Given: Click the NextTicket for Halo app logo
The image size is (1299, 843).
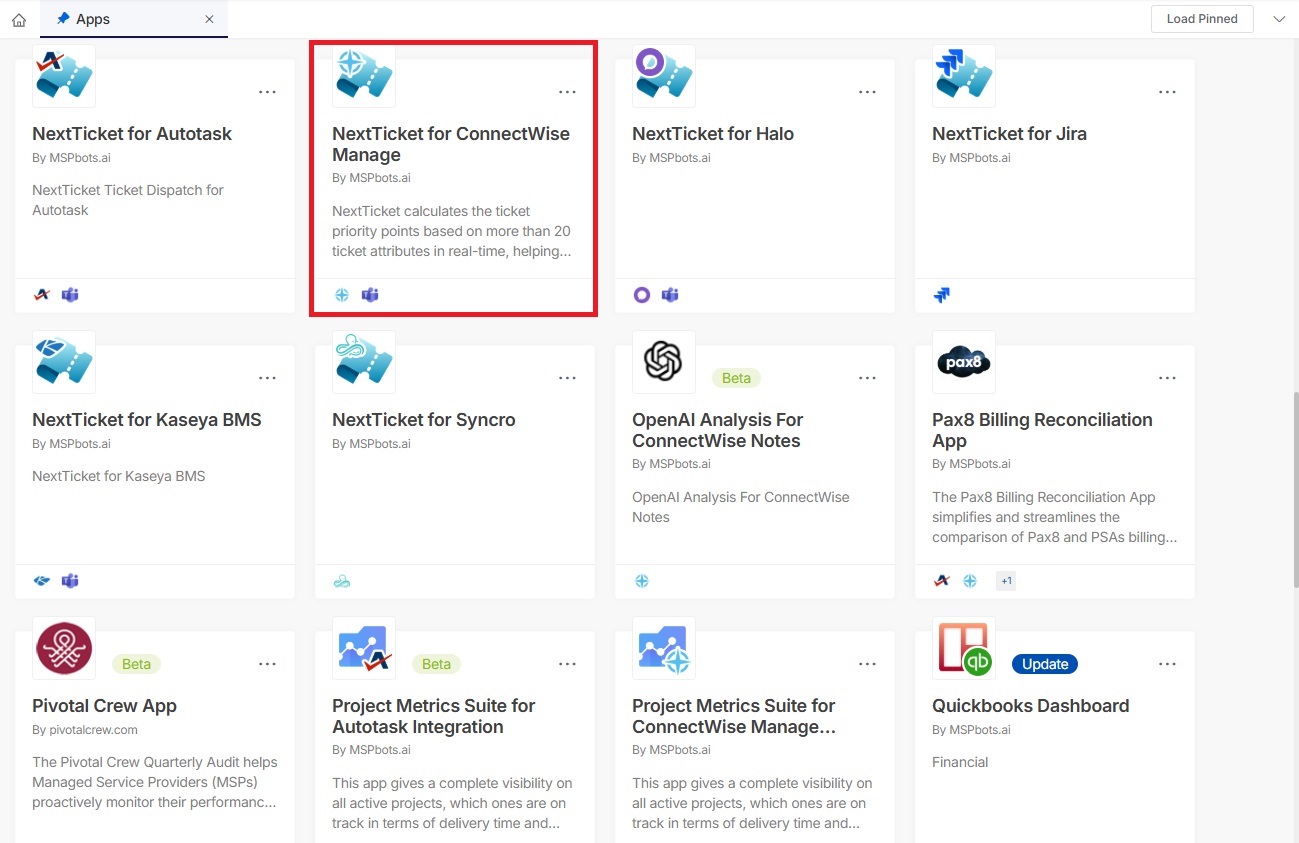Looking at the screenshot, I should (x=664, y=76).
